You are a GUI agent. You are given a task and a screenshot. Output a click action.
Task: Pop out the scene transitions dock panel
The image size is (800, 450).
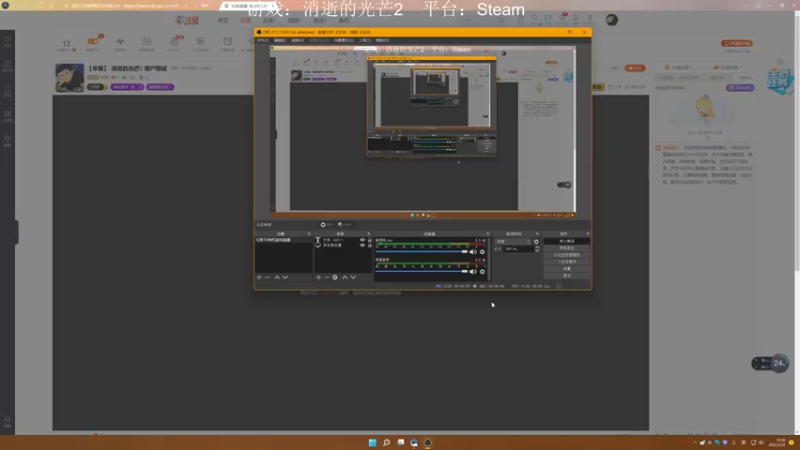tap(537, 234)
